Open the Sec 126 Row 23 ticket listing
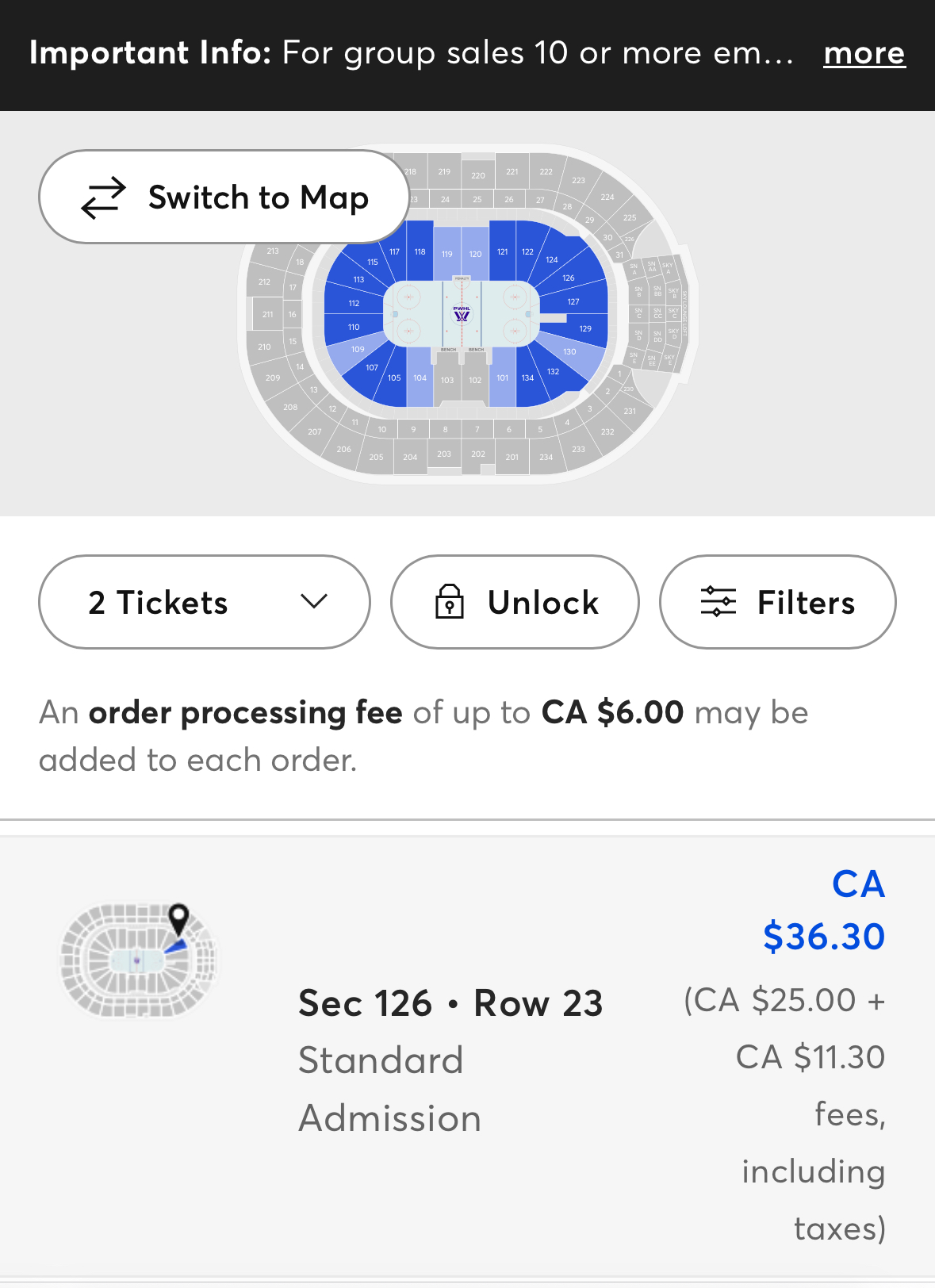The image size is (935, 1288). [x=450, y=1004]
